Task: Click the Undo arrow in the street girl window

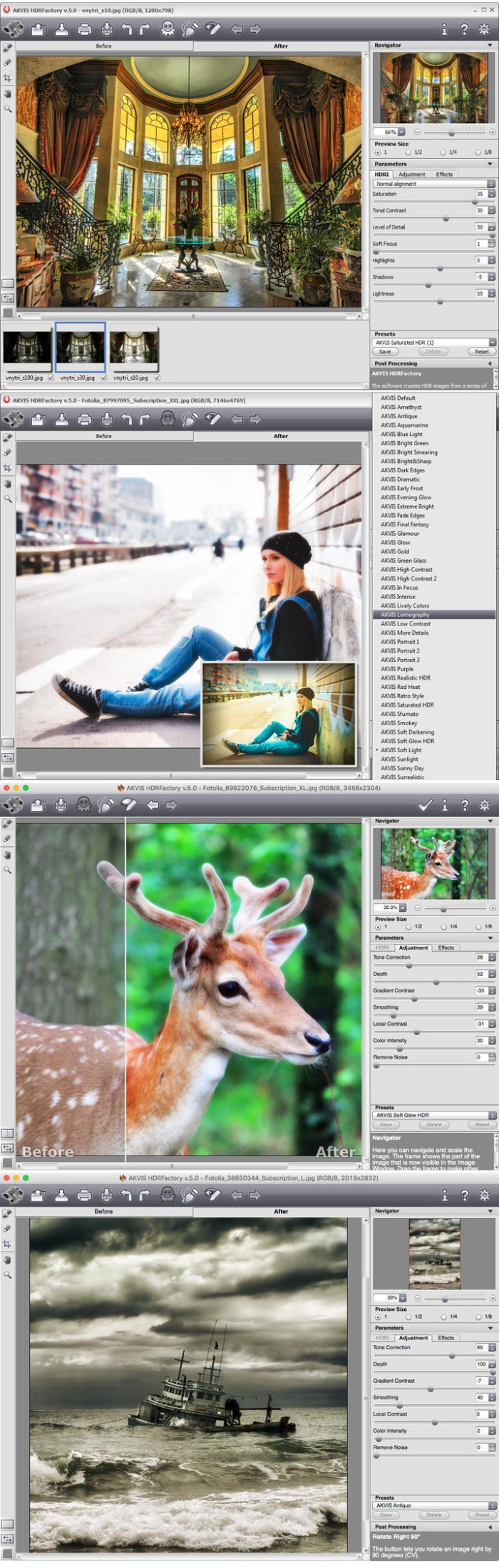Action: (x=126, y=419)
